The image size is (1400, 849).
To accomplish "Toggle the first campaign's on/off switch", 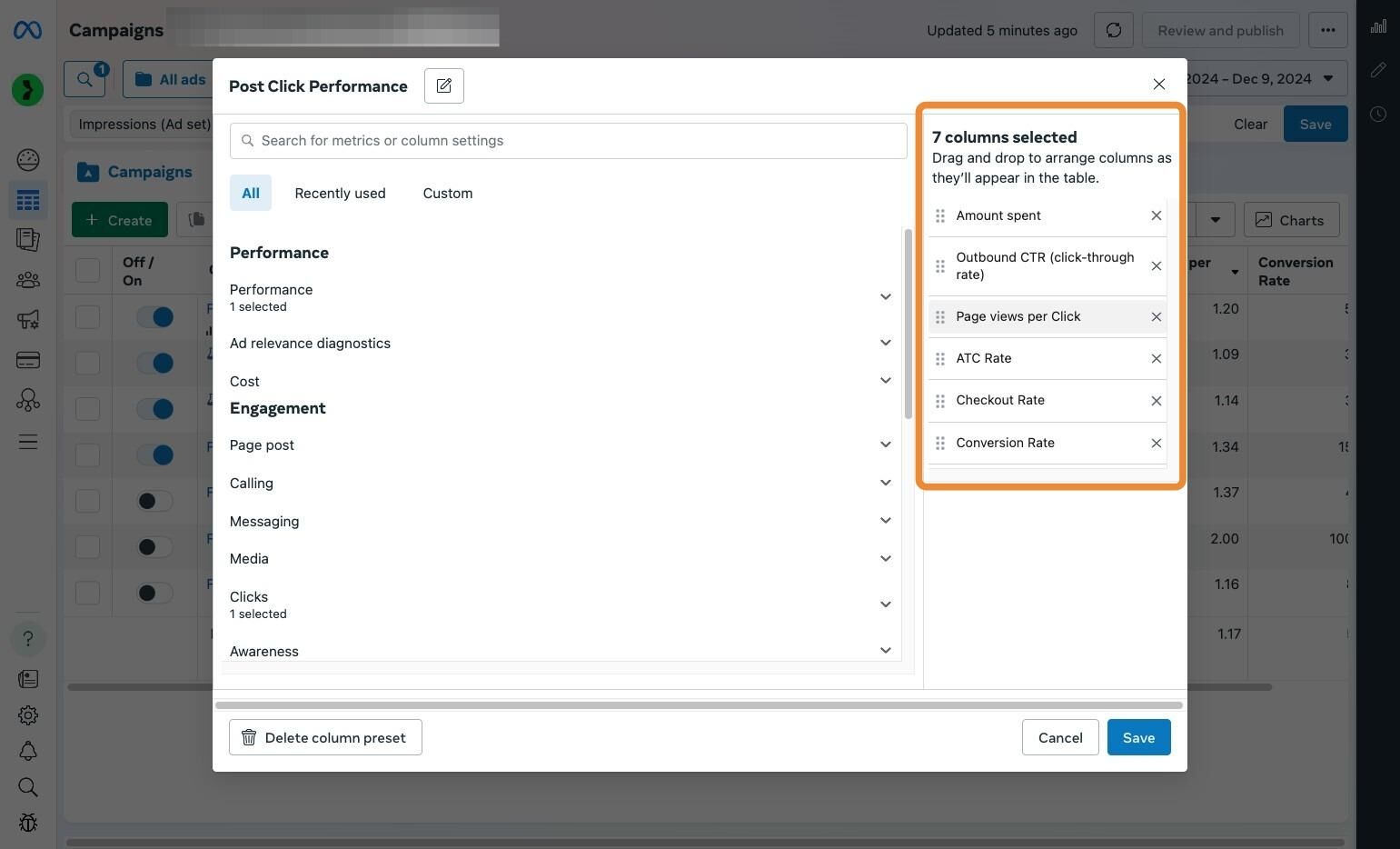I will (x=154, y=316).
